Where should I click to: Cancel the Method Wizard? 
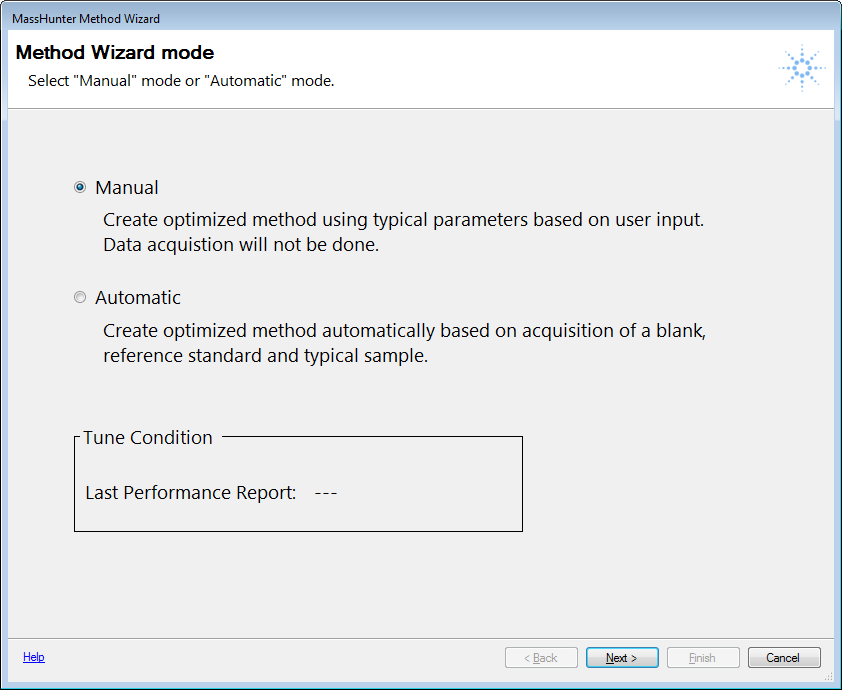(784, 658)
